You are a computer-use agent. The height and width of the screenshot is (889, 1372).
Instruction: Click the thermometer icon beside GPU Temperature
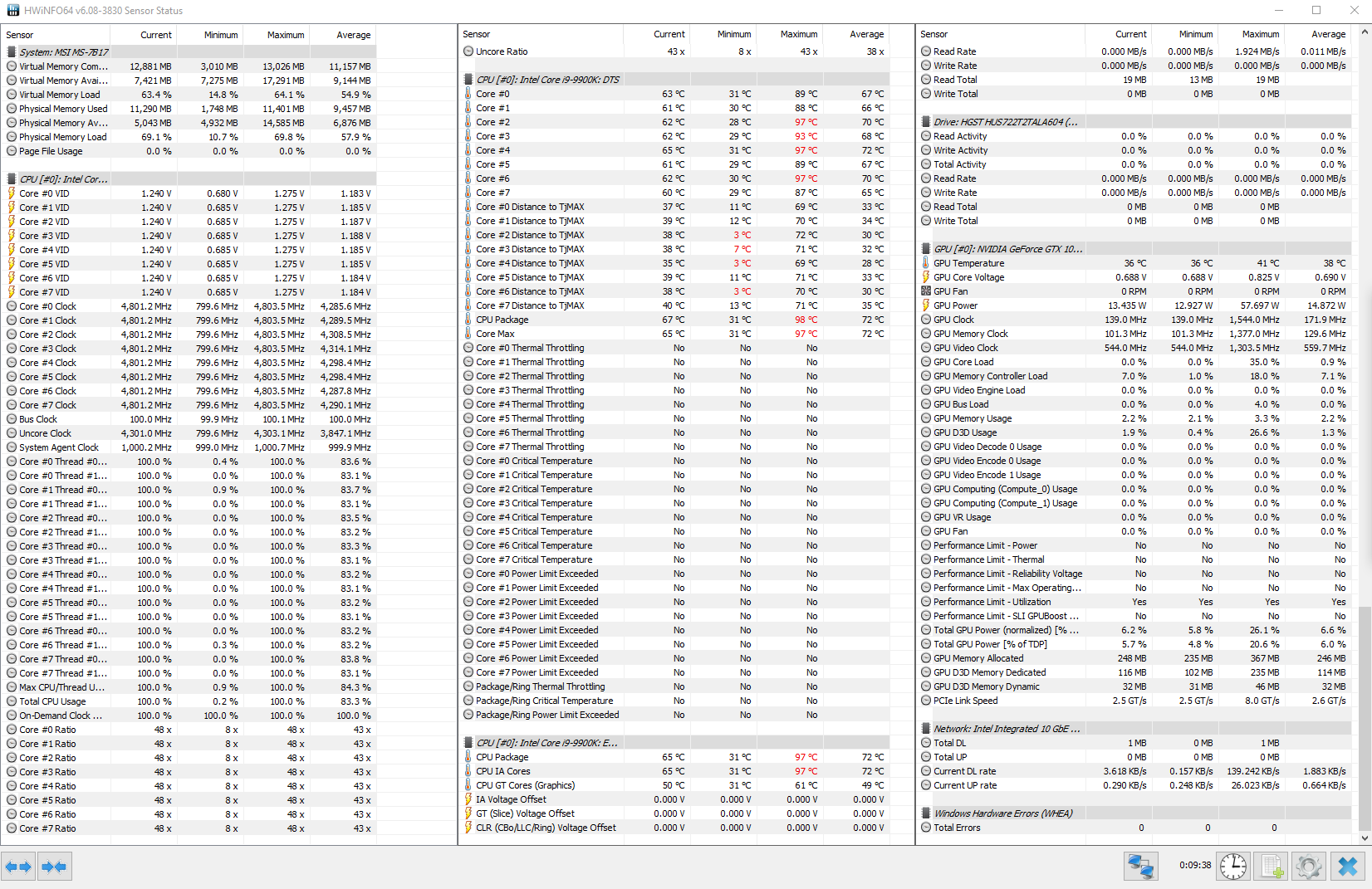pos(926,263)
